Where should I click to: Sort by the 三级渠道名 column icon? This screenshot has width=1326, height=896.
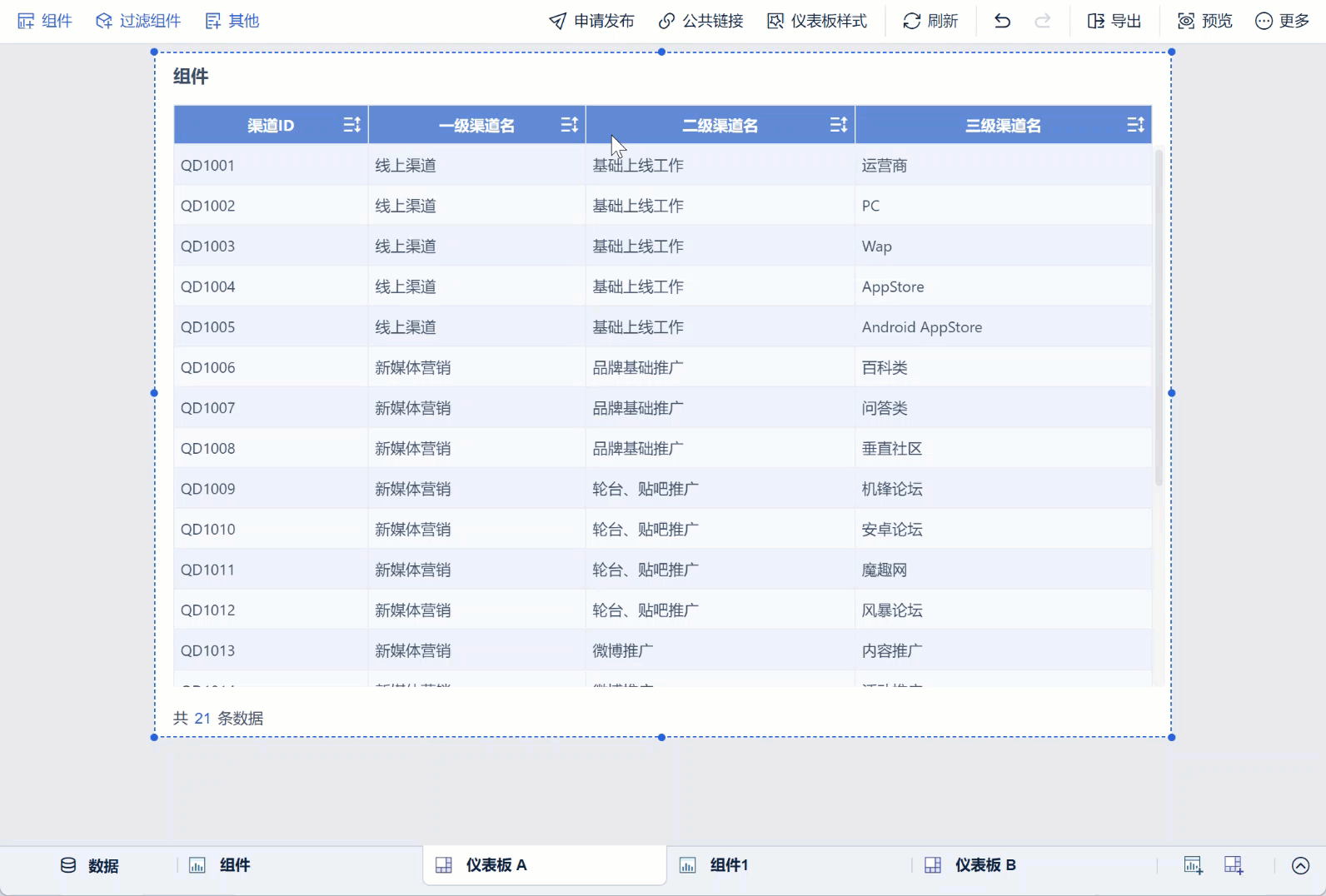tap(1135, 125)
